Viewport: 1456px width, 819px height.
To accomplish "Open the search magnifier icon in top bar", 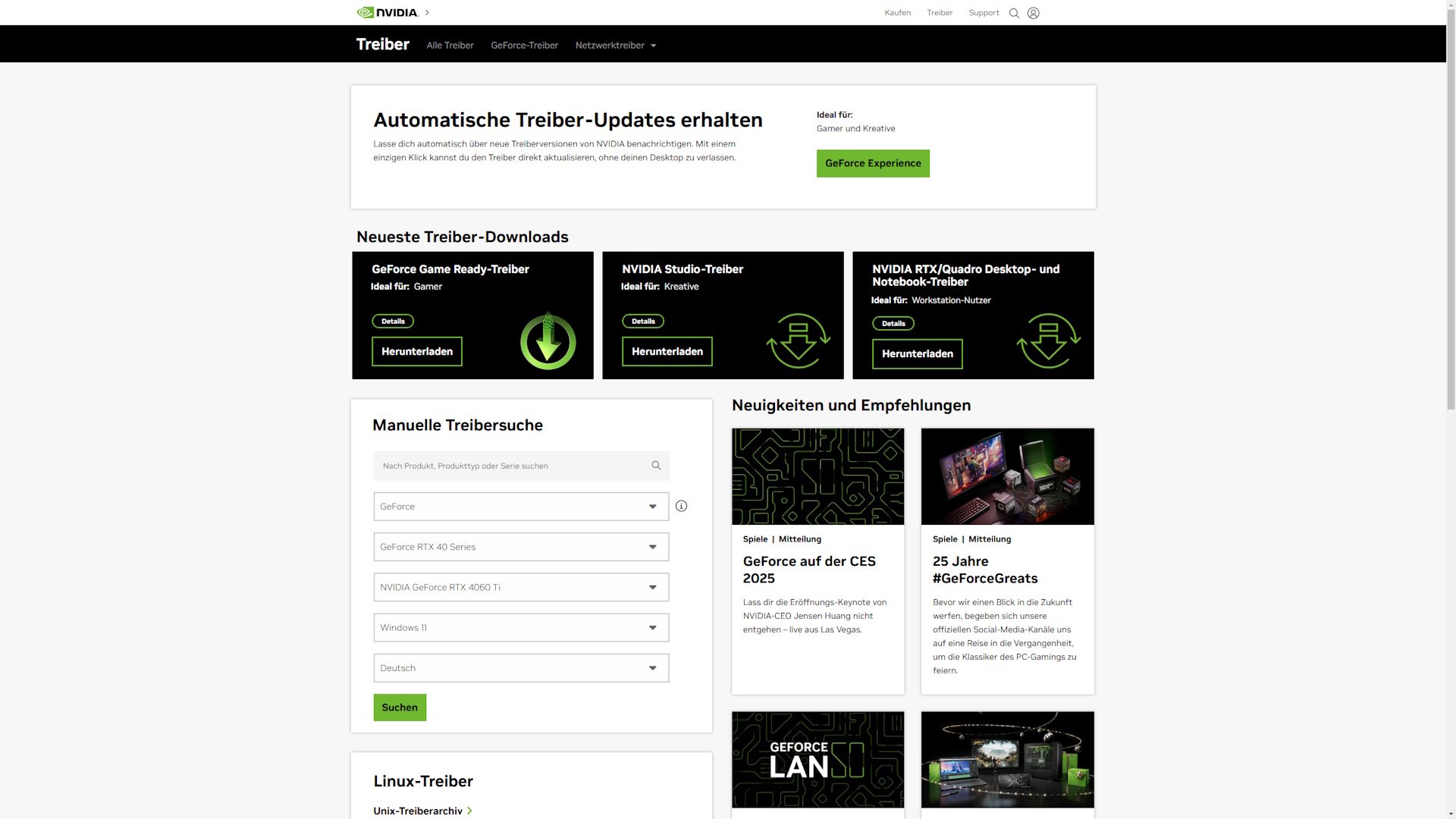I will tap(1014, 13).
